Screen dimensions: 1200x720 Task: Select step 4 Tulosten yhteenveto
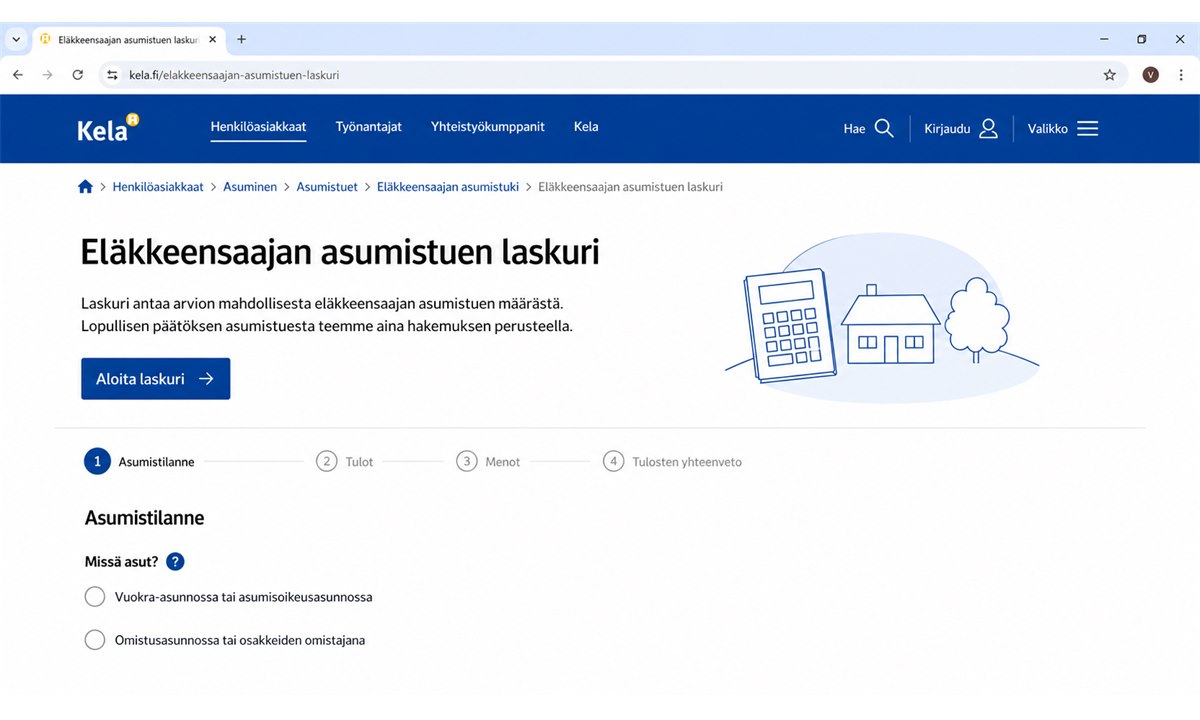click(673, 462)
